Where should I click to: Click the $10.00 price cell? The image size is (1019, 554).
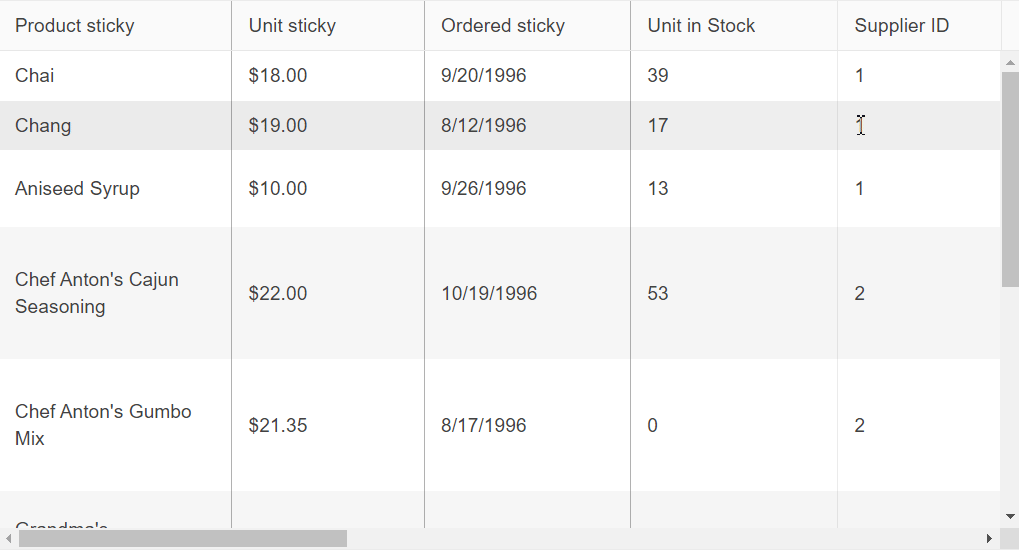point(278,189)
